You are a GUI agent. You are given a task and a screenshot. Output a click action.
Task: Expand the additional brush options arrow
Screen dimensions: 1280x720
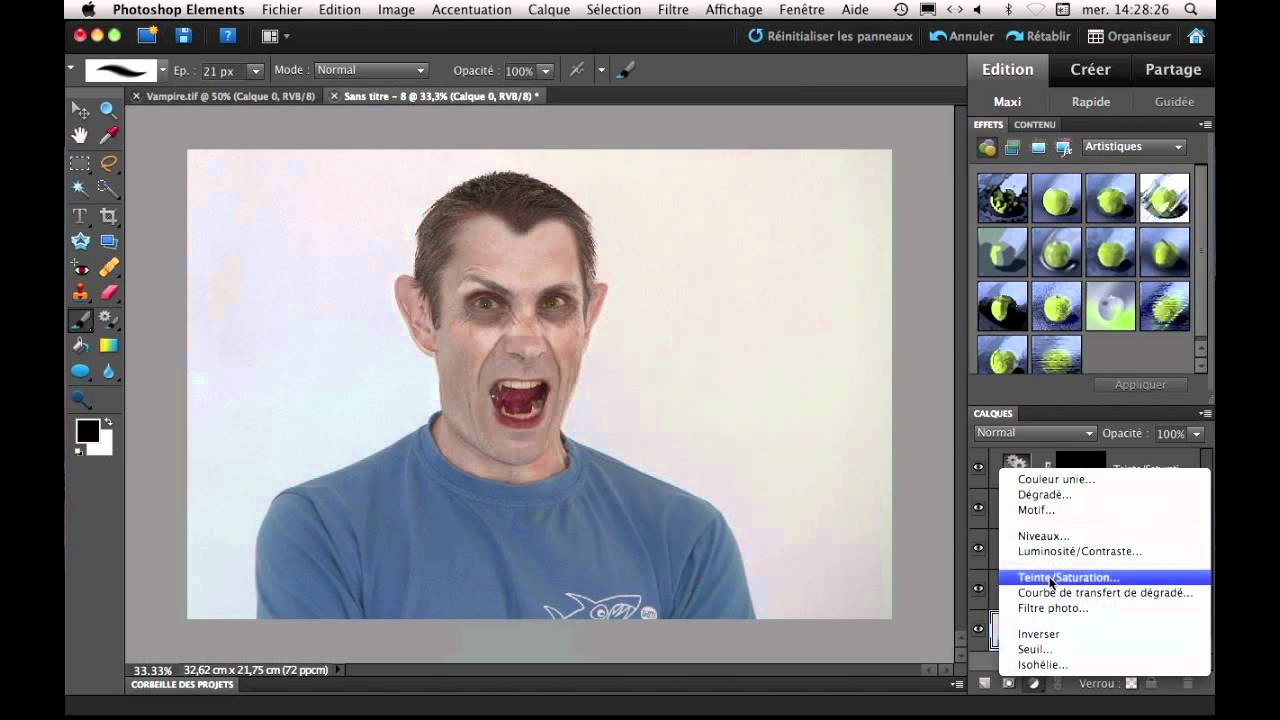click(601, 70)
